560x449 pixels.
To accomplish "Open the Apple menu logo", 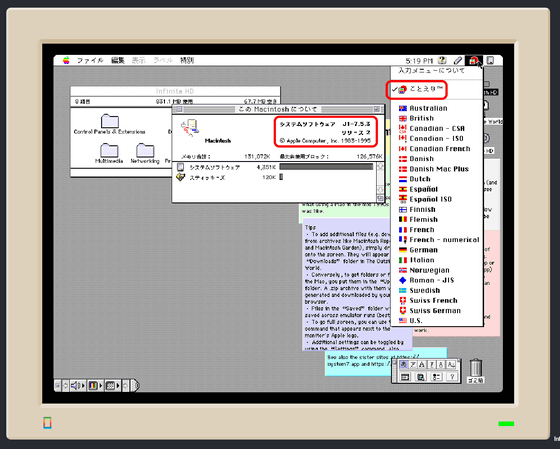I will coord(66,60).
